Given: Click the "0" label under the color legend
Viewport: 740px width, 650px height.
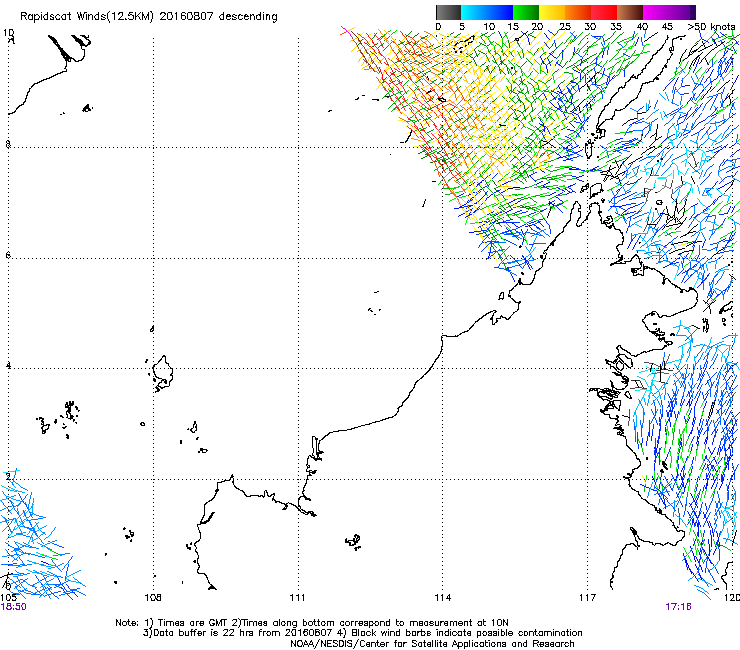Looking at the screenshot, I should click(438, 27).
